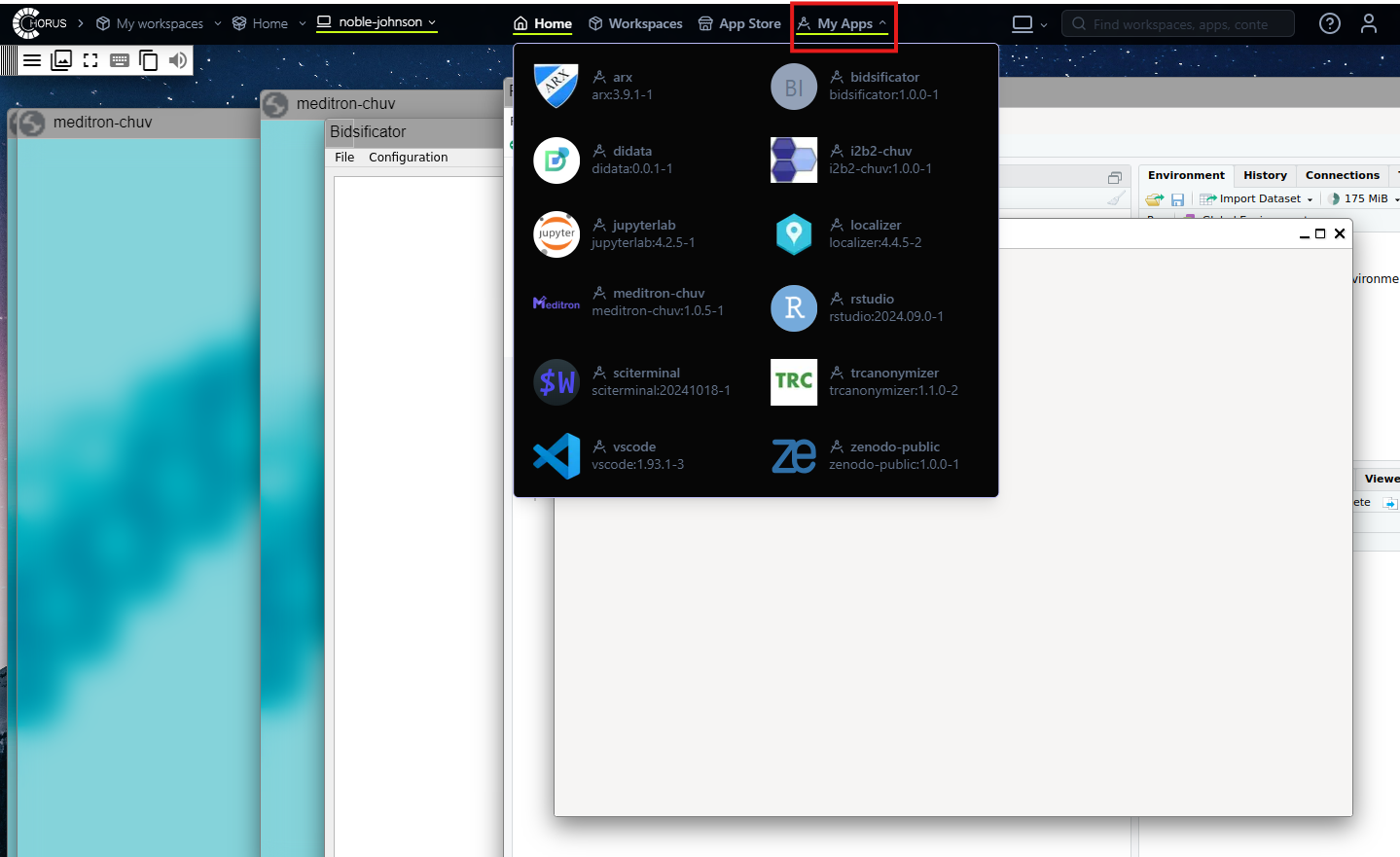
Task: Launch the bidsificator app icon
Action: tap(794, 87)
